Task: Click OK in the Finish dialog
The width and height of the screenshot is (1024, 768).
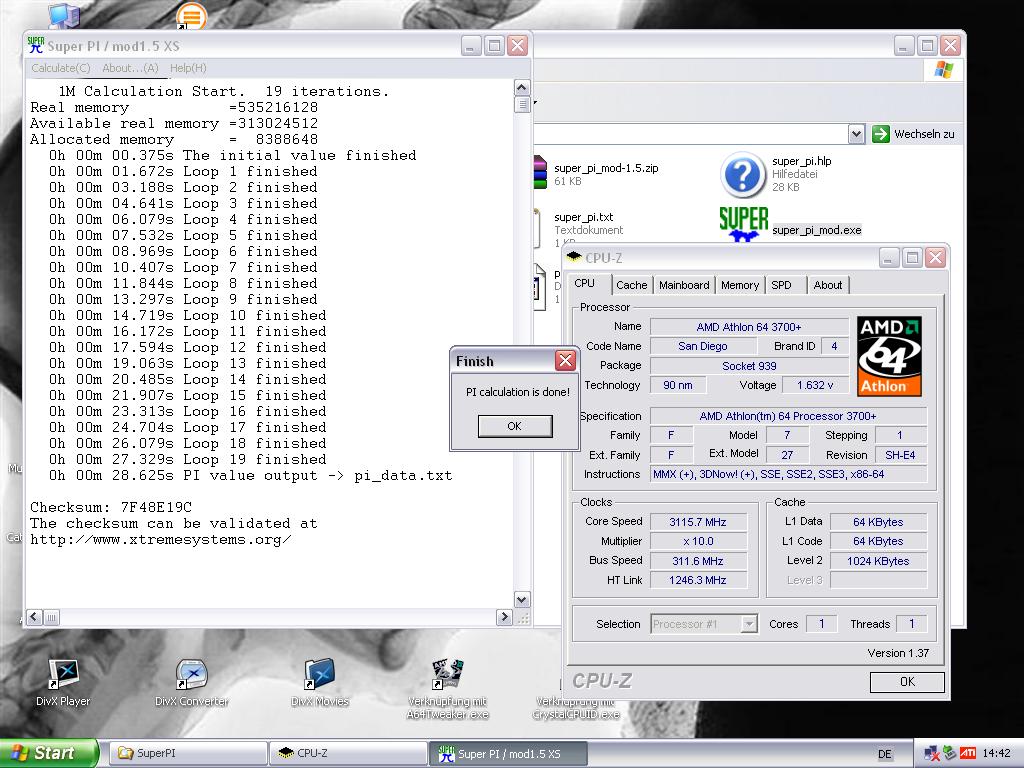Action: coord(515,426)
